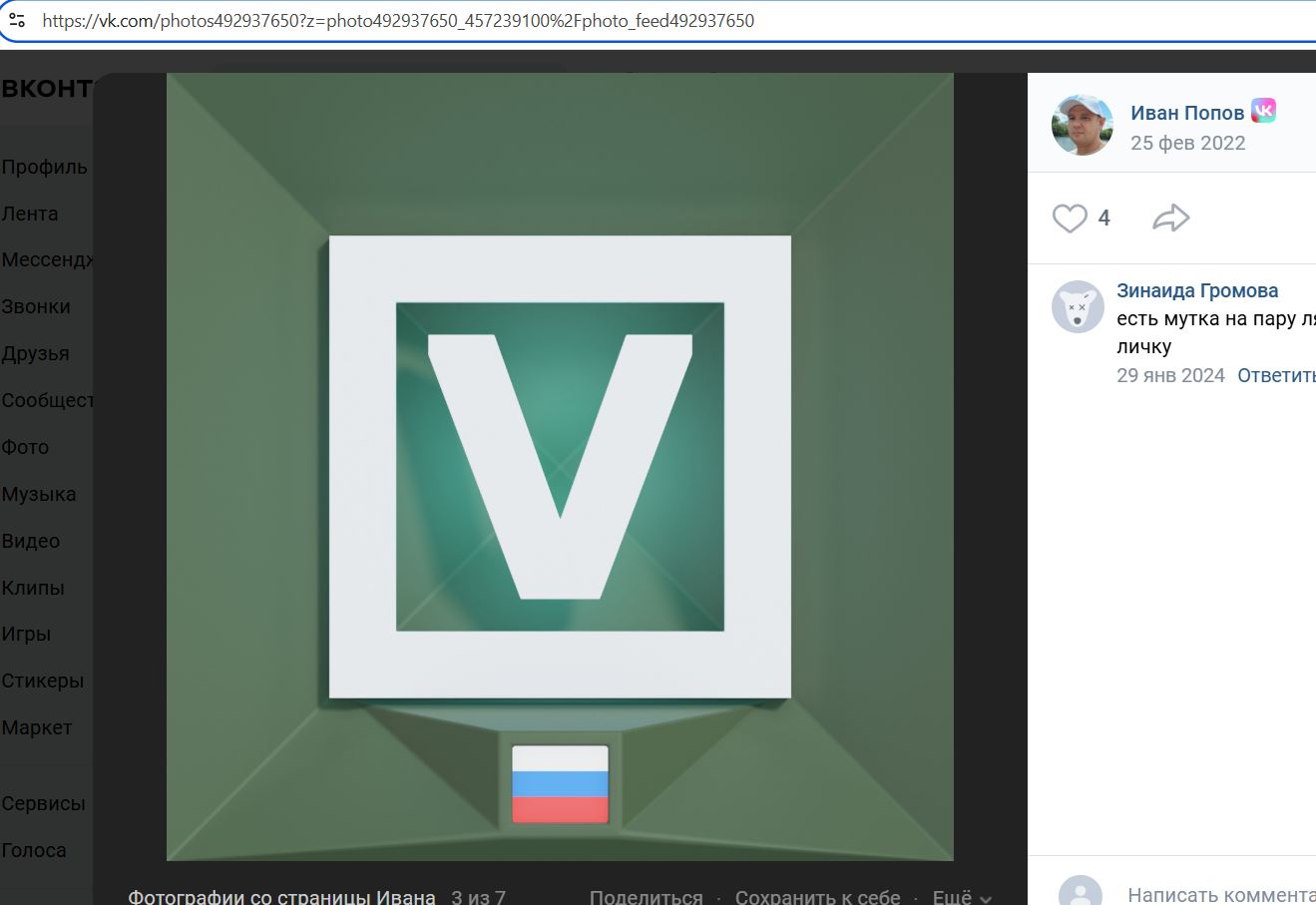The height and width of the screenshot is (905, 1316).
Task: Click the like count 4
Action: point(1103,219)
